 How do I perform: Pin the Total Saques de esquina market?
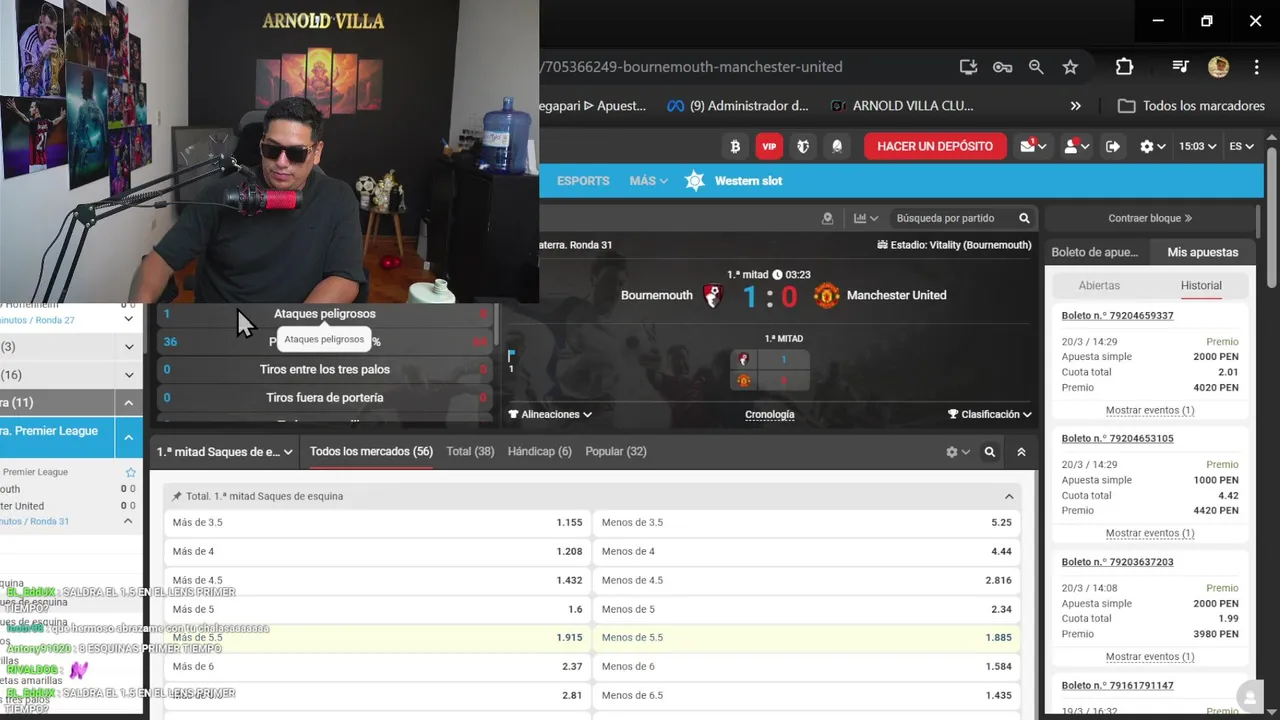tap(177, 496)
